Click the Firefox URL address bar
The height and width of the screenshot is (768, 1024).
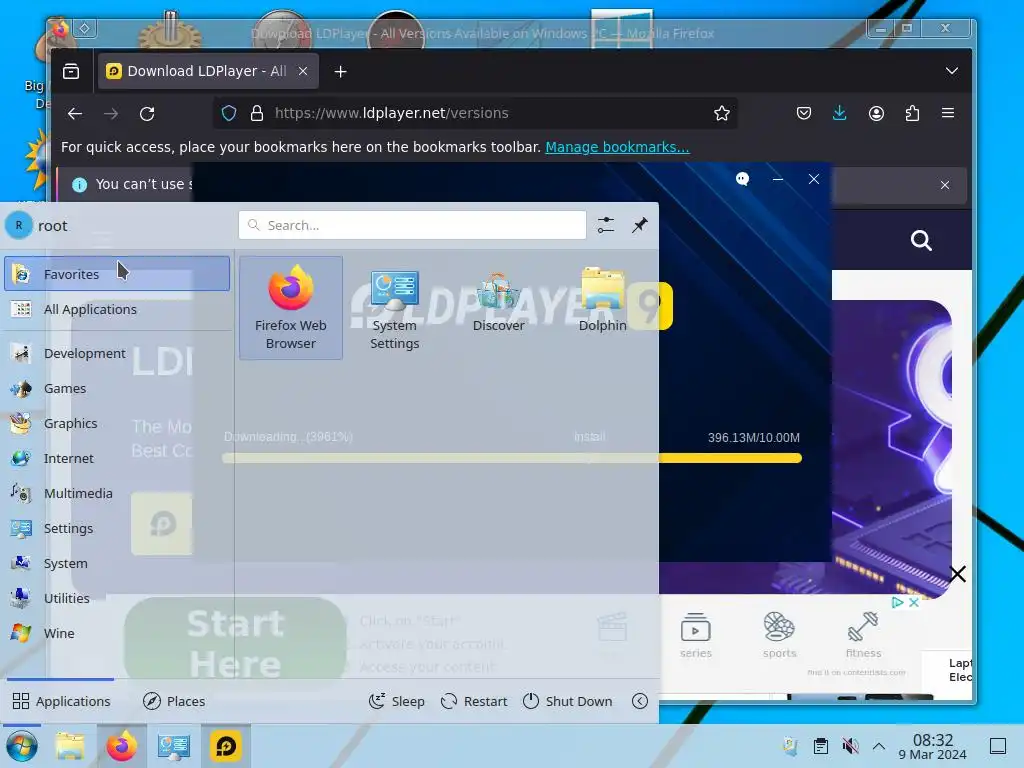(475, 113)
